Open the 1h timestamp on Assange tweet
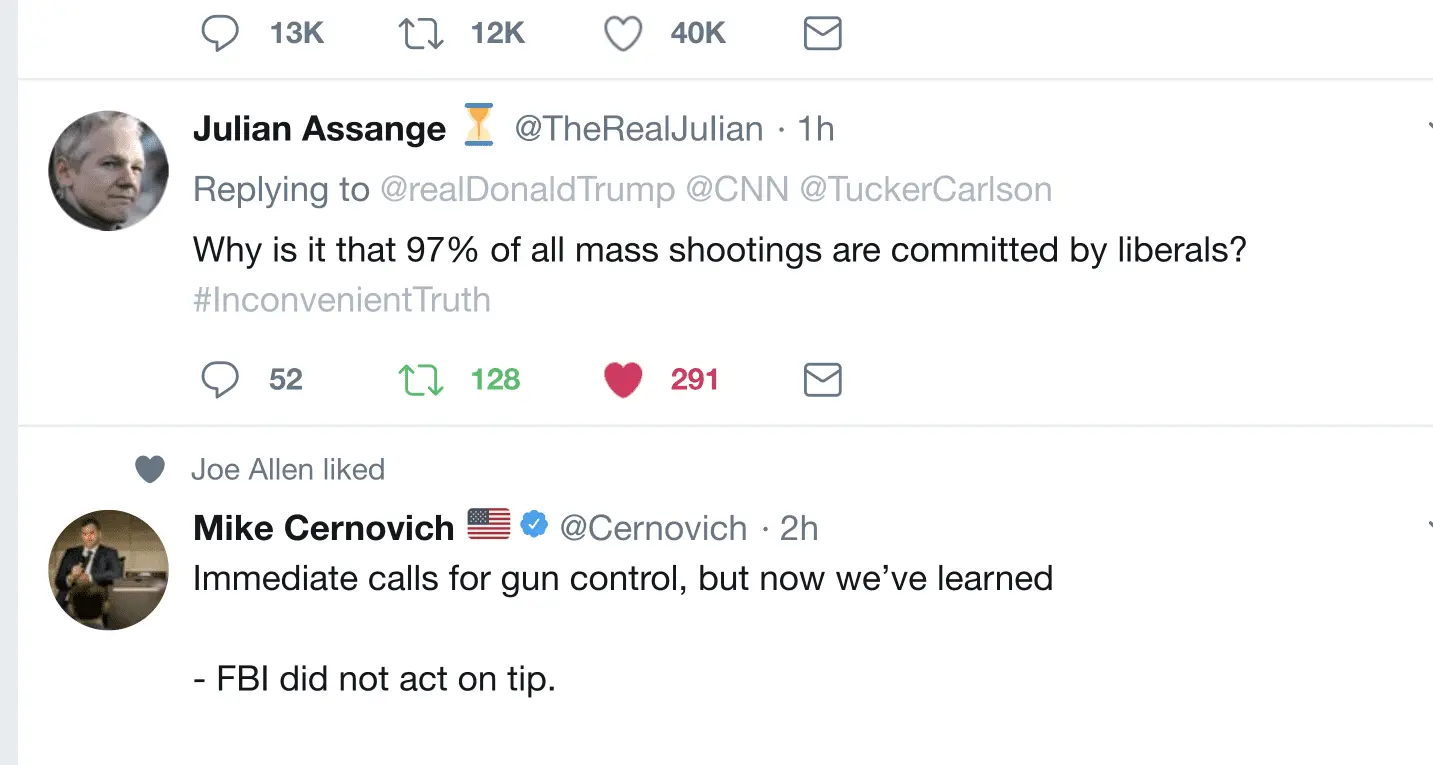This screenshot has height=765, width=1433. pos(816,129)
